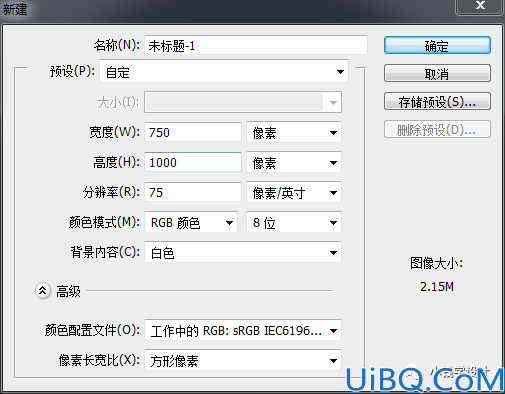Click the 图像大小: label text
This screenshot has width=505, height=394.
point(436,263)
